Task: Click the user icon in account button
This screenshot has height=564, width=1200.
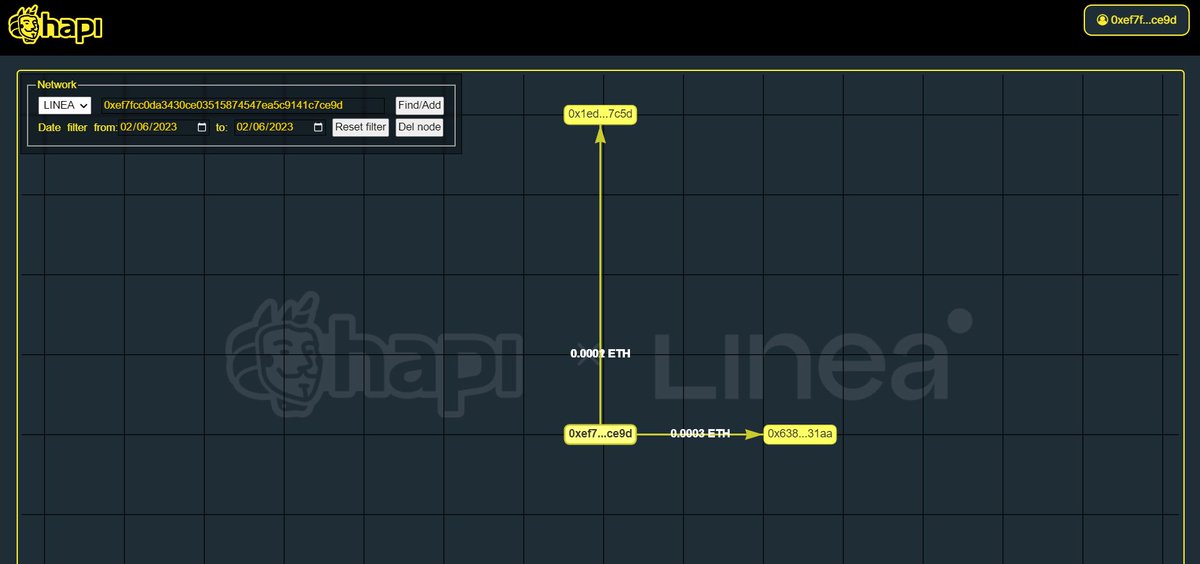Action: point(1102,20)
